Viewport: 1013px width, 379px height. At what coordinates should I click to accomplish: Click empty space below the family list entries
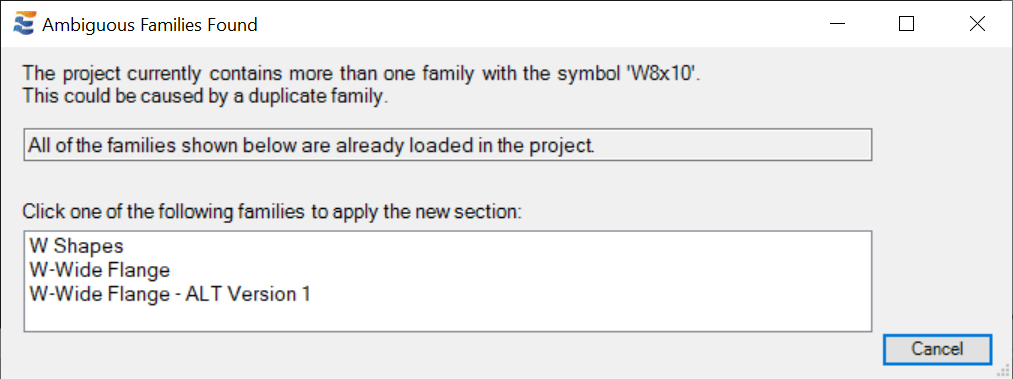[448, 317]
